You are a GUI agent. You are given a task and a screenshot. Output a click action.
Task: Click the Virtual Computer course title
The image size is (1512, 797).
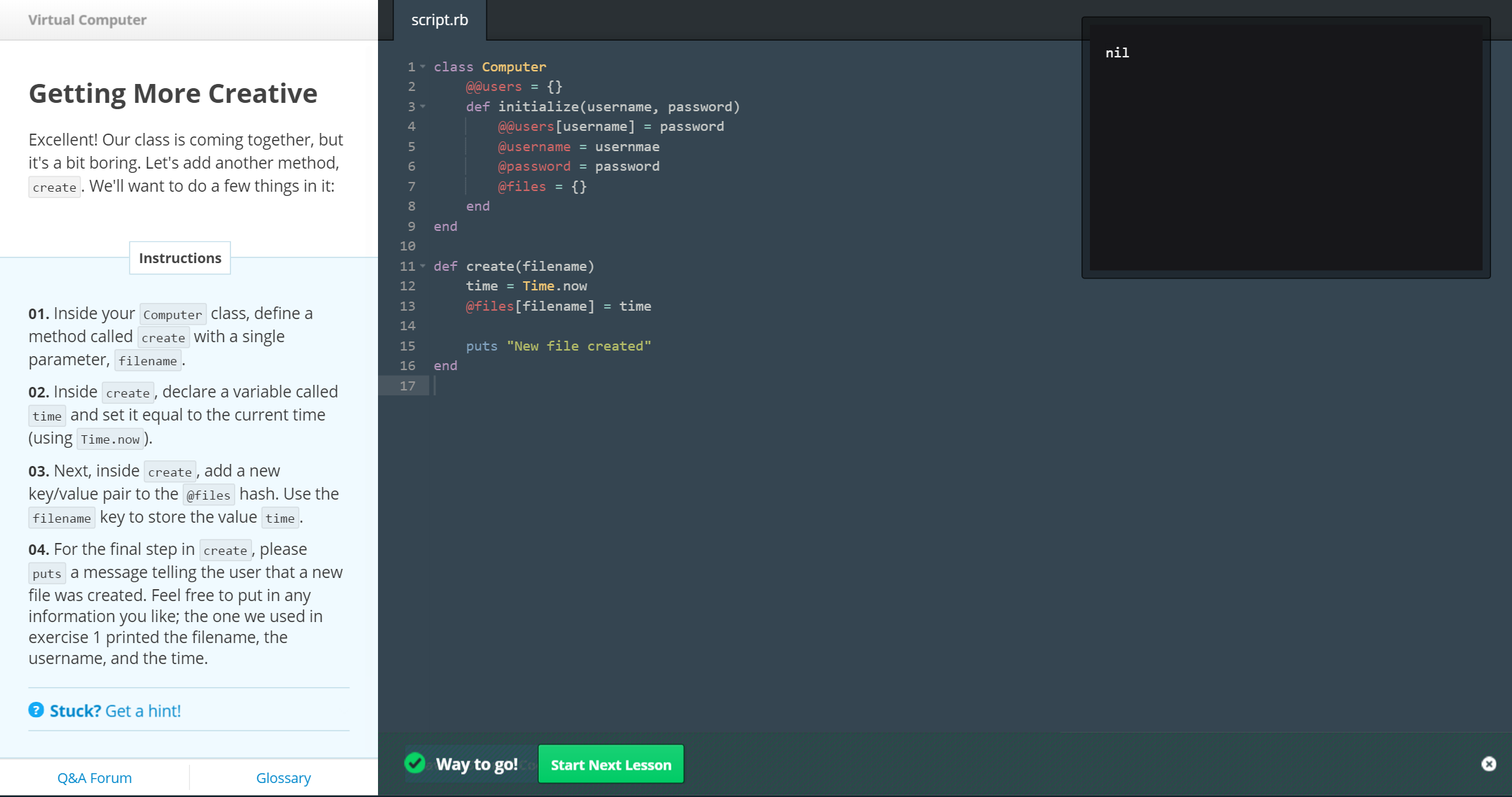coord(87,20)
